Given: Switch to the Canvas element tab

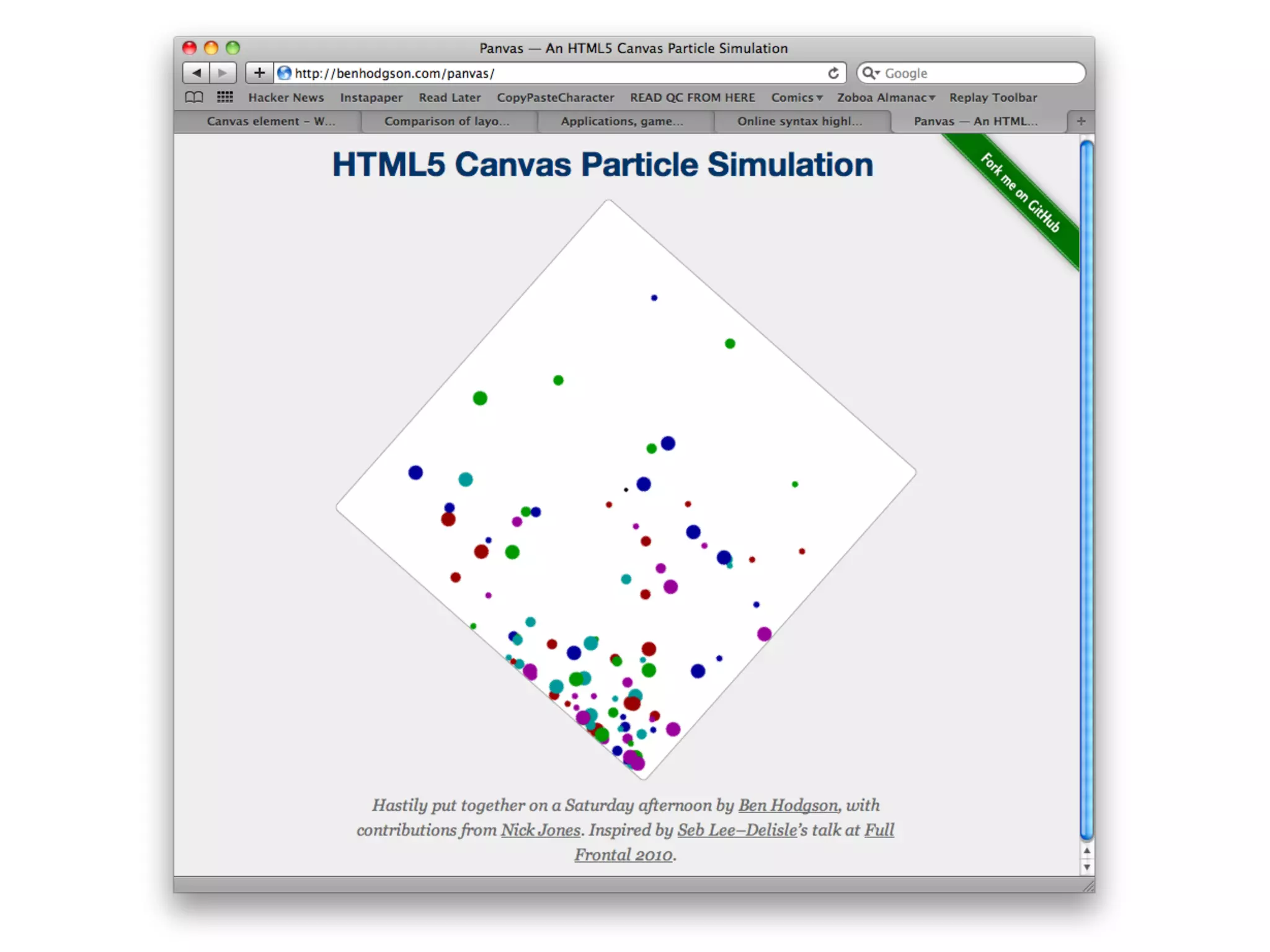Looking at the screenshot, I should pos(270,121).
